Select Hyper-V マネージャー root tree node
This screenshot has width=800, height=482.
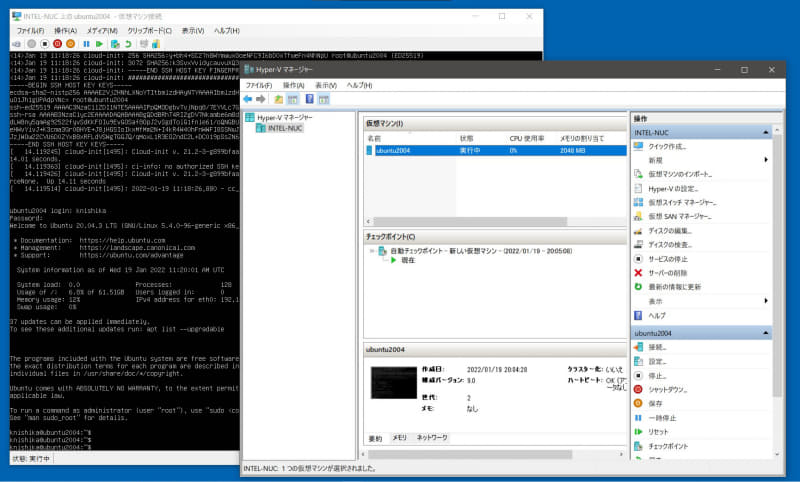click(284, 118)
